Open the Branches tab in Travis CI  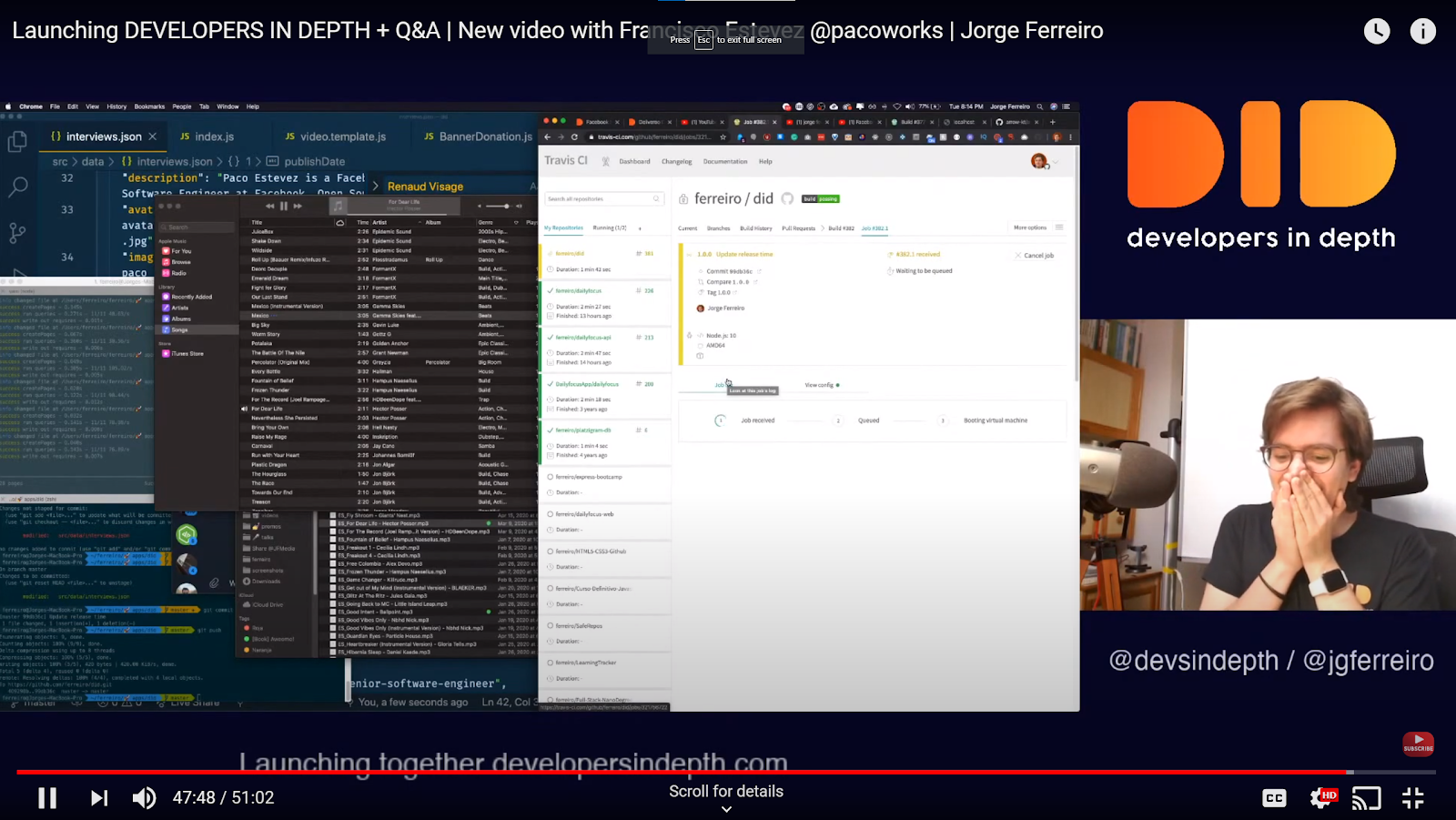pos(719,228)
